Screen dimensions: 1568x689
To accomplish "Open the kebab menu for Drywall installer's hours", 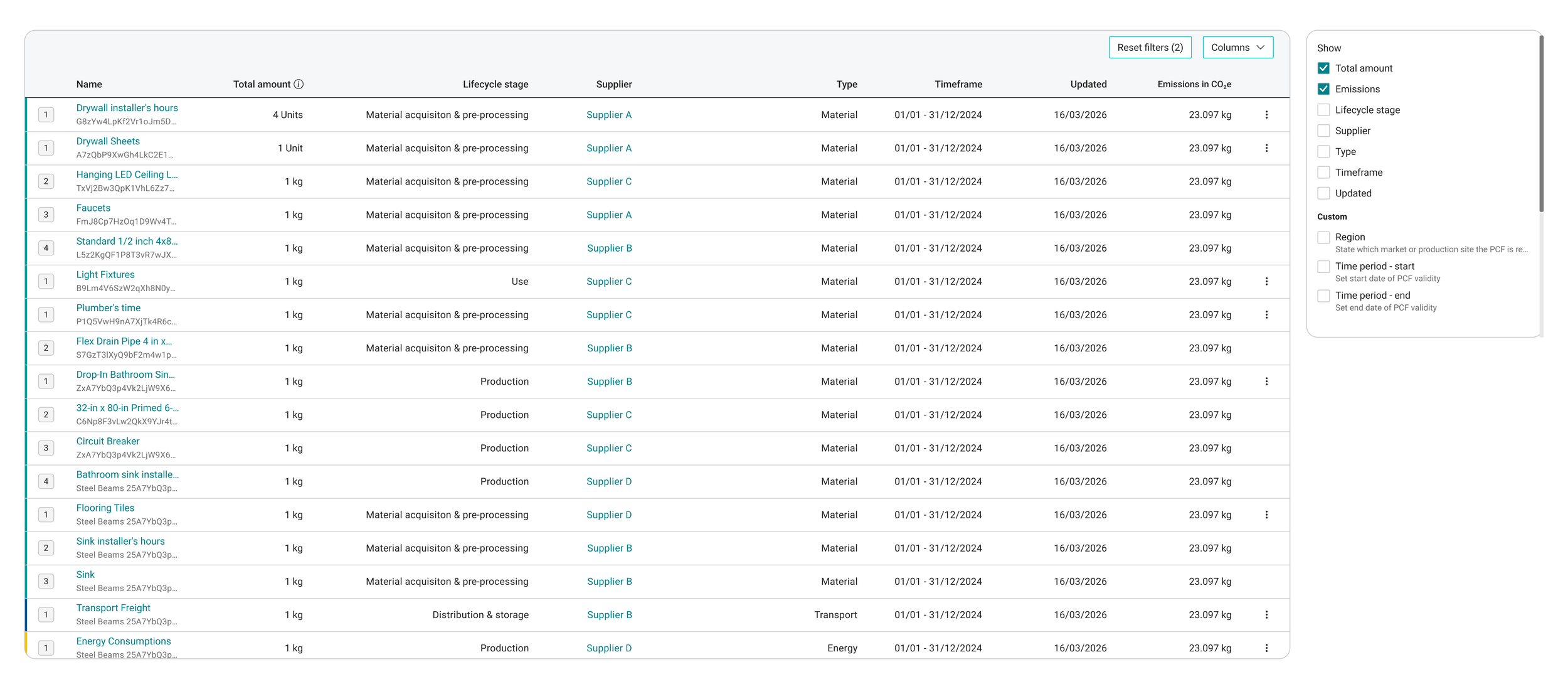I will [x=1266, y=115].
